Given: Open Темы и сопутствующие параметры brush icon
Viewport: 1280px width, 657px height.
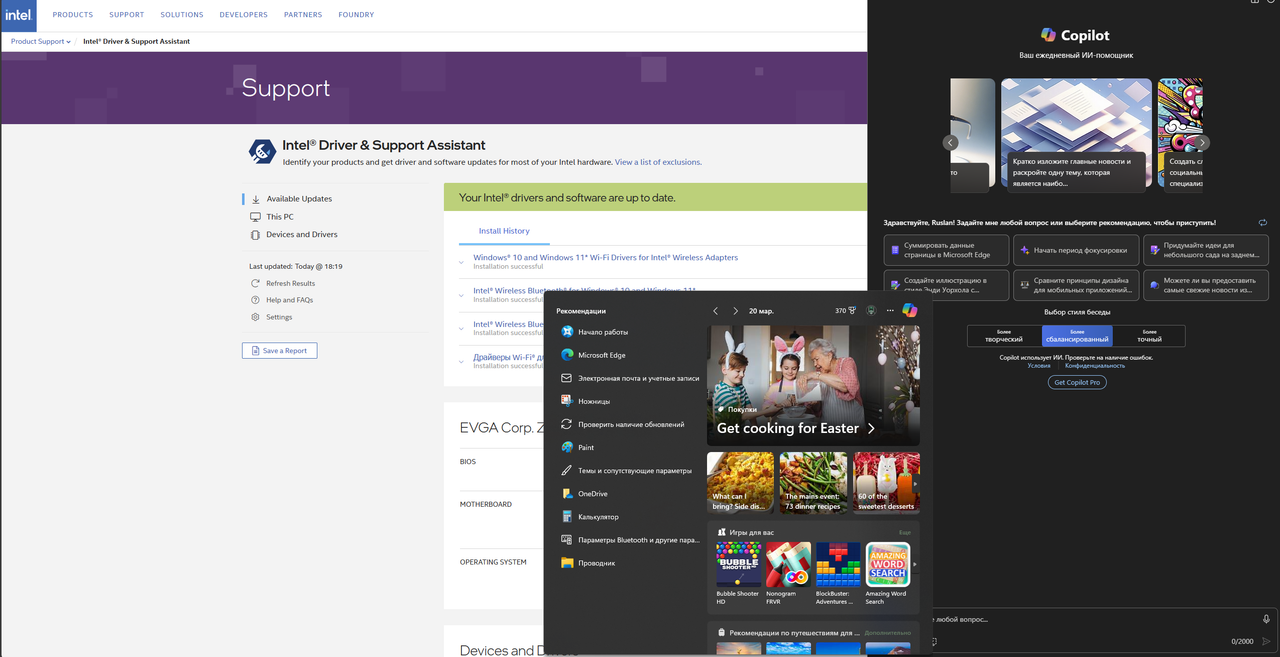Looking at the screenshot, I should pos(567,470).
